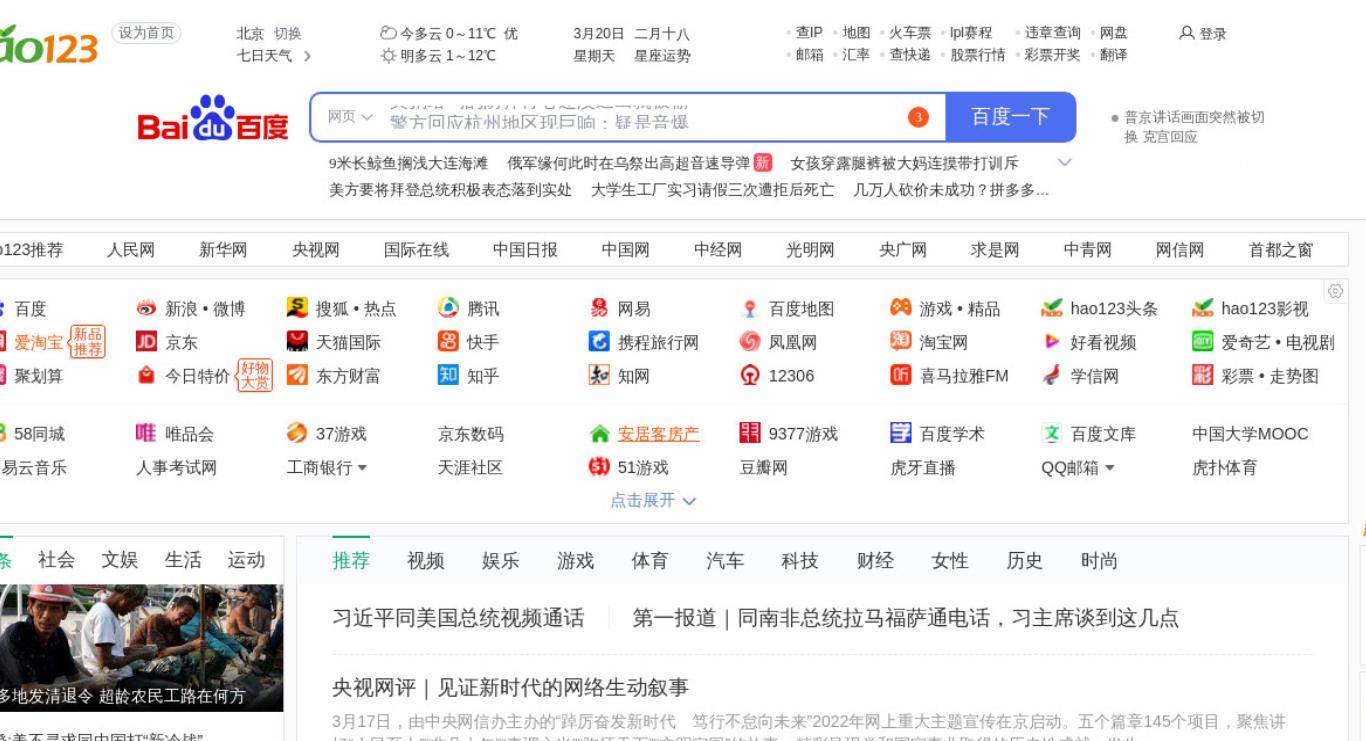The width and height of the screenshot is (1366, 741).
Task: Open the hao123 headlines icon
Action: point(1052,308)
